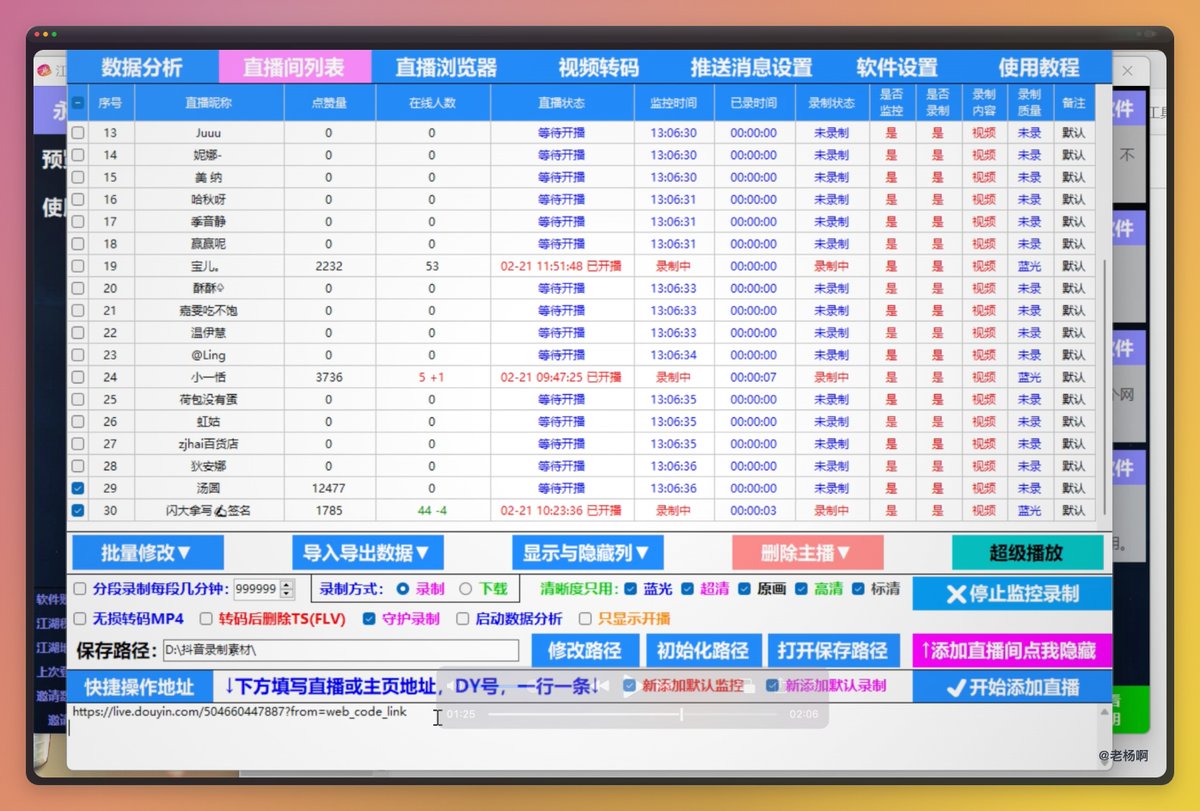The image size is (1200, 811).
Task: Click the 保存路径 path input field
Action: coord(341,651)
